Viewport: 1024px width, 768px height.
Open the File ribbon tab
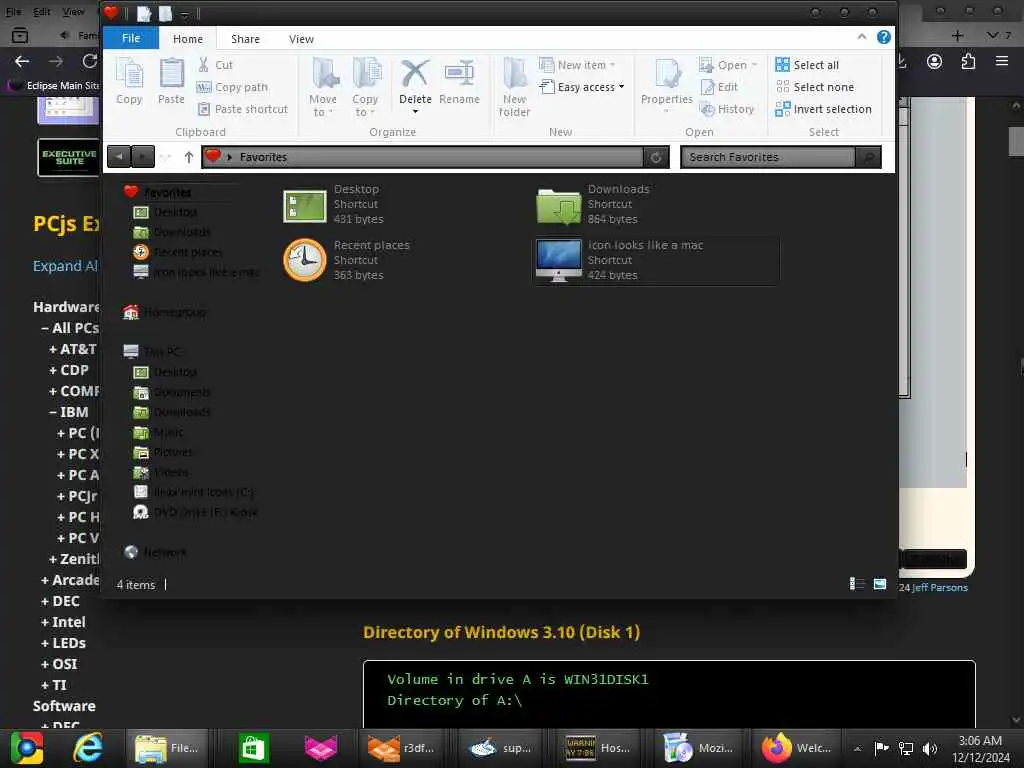131,39
